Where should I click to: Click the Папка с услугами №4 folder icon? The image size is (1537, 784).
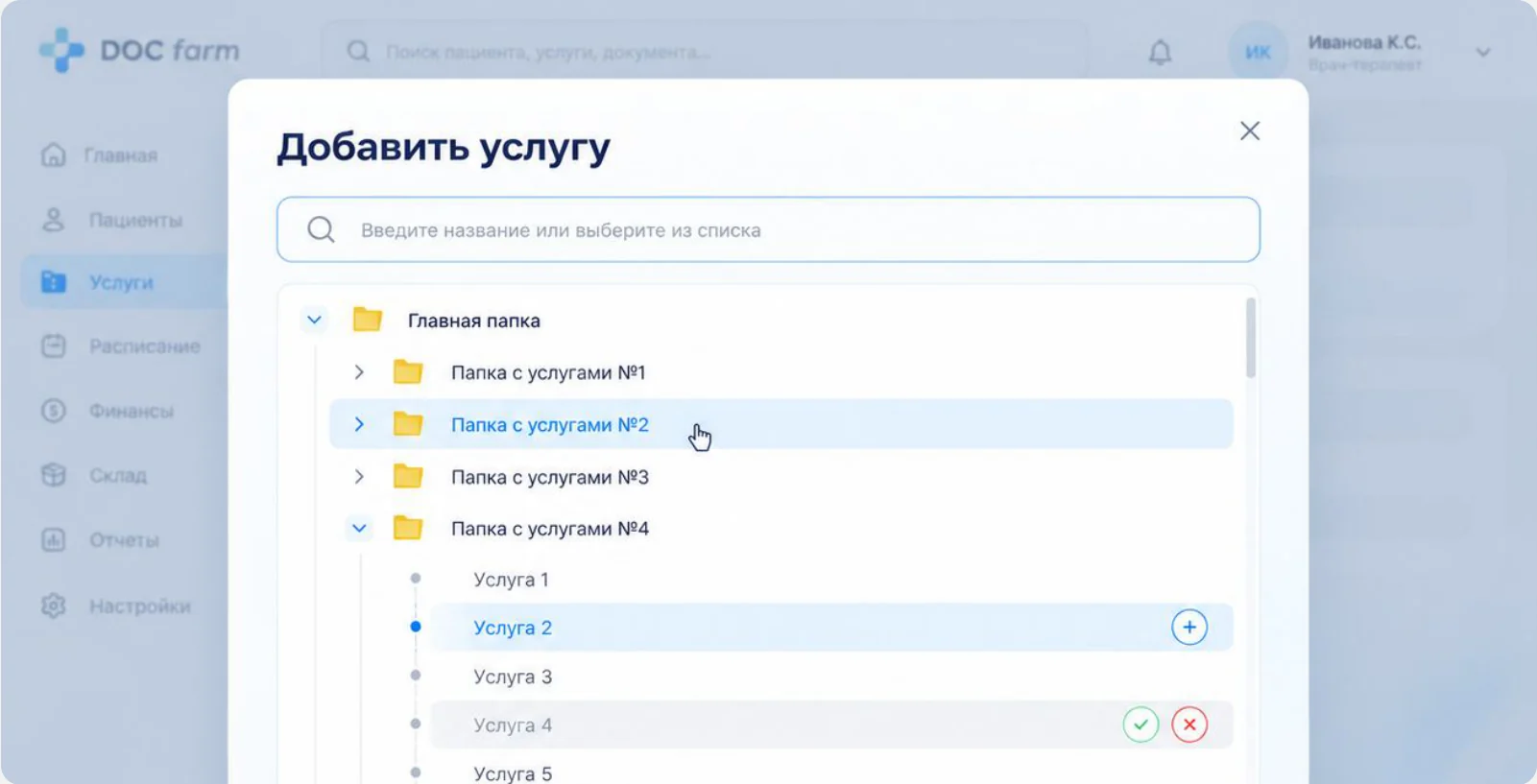(408, 528)
